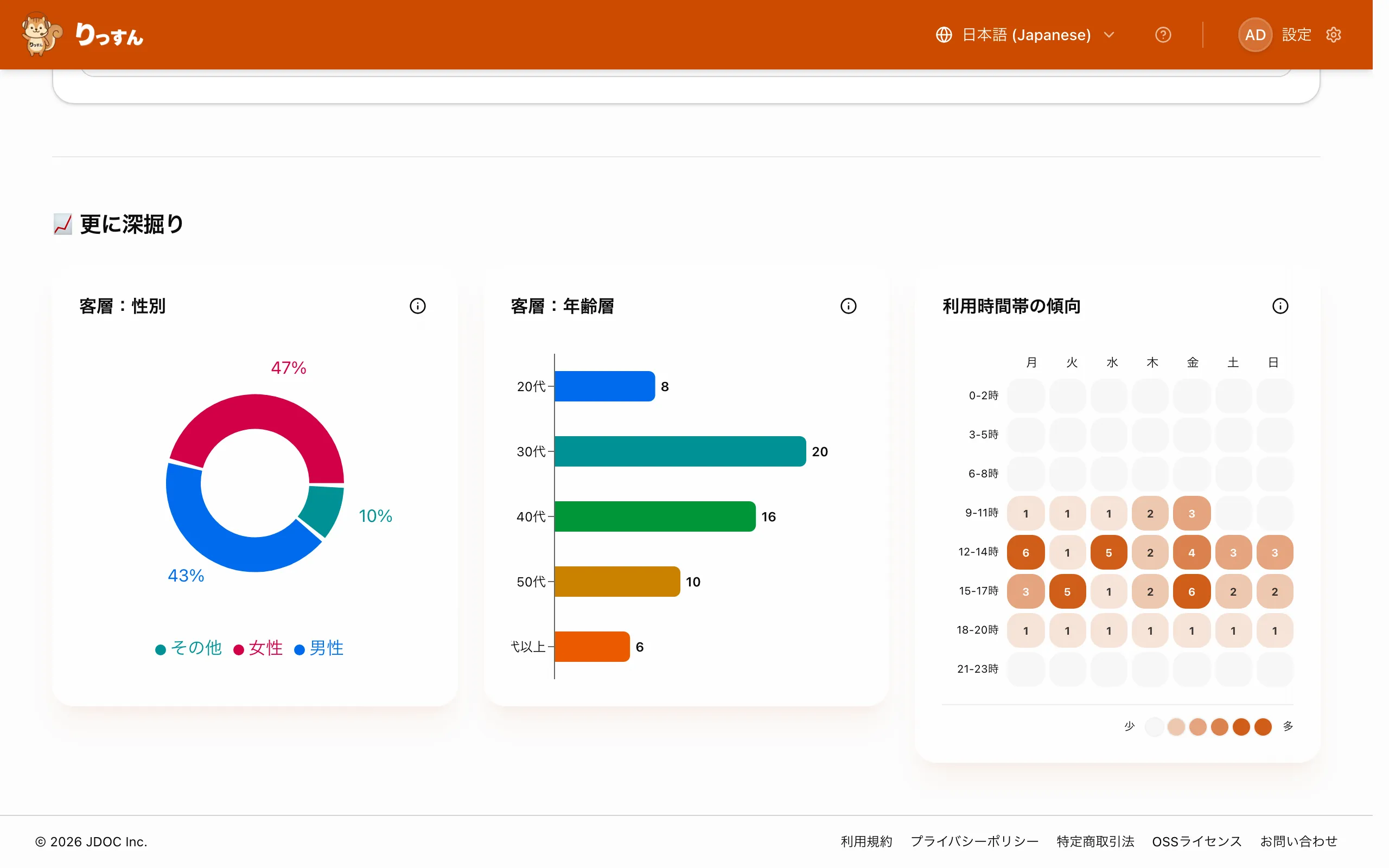Click the squirrel mascot logo
Viewport: 1389px width, 868px height.
click(x=41, y=34)
